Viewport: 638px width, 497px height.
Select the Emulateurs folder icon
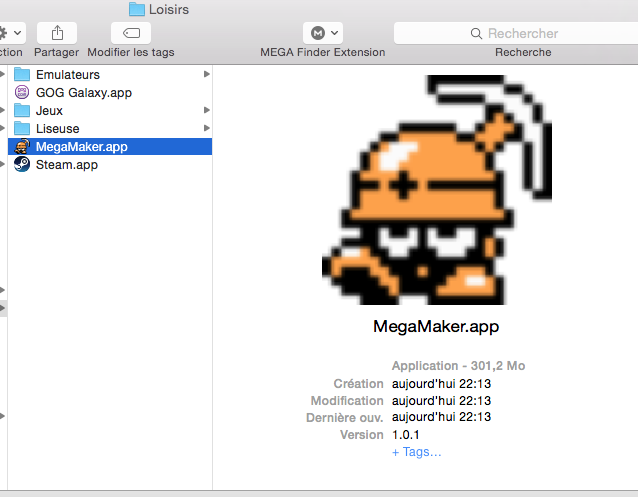[22, 74]
